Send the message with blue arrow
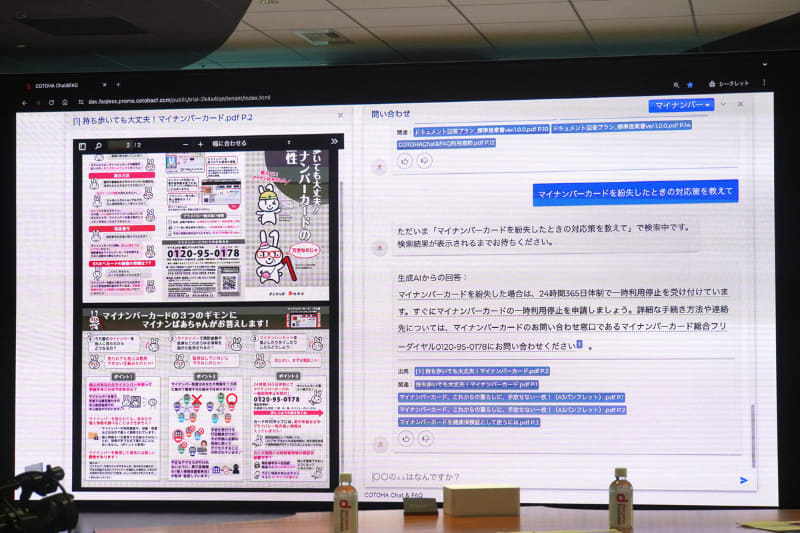The image size is (800, 533). pos(744,480)
